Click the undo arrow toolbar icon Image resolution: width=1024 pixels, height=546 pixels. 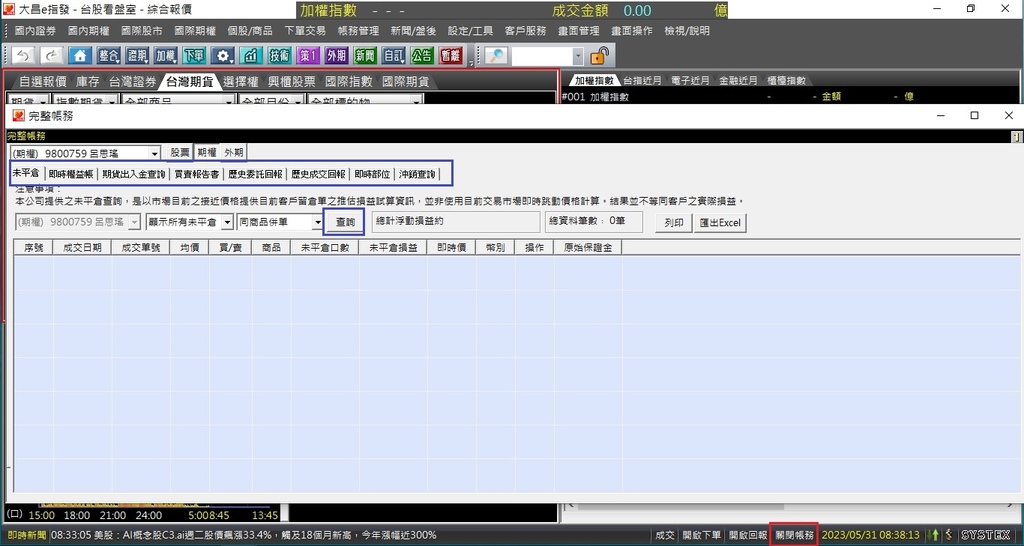24,56
